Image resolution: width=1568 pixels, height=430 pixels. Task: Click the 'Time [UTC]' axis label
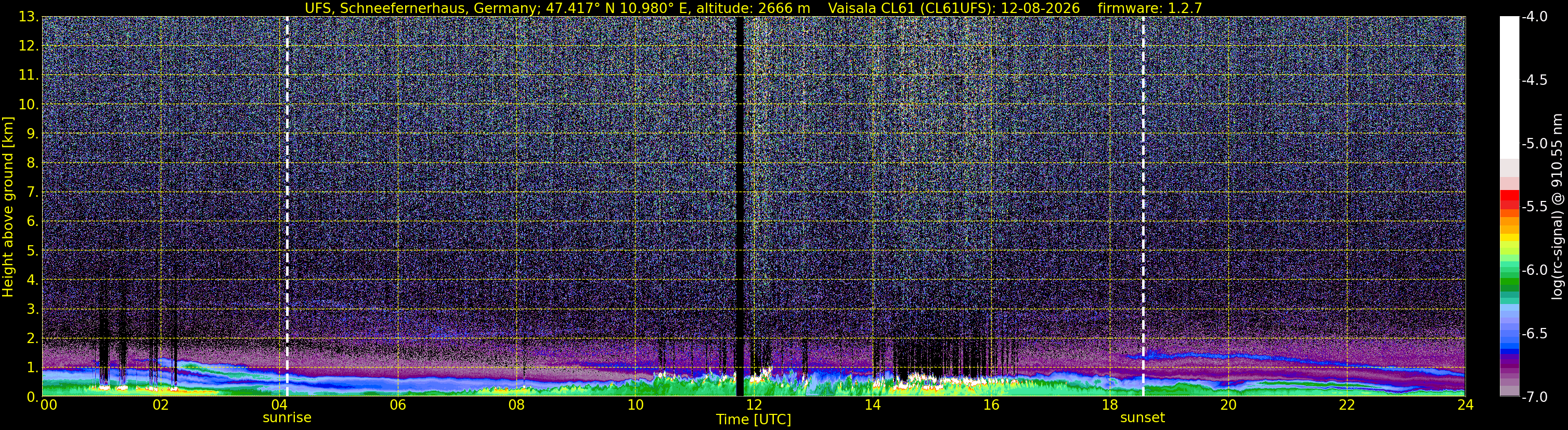[x=754, y=420]
